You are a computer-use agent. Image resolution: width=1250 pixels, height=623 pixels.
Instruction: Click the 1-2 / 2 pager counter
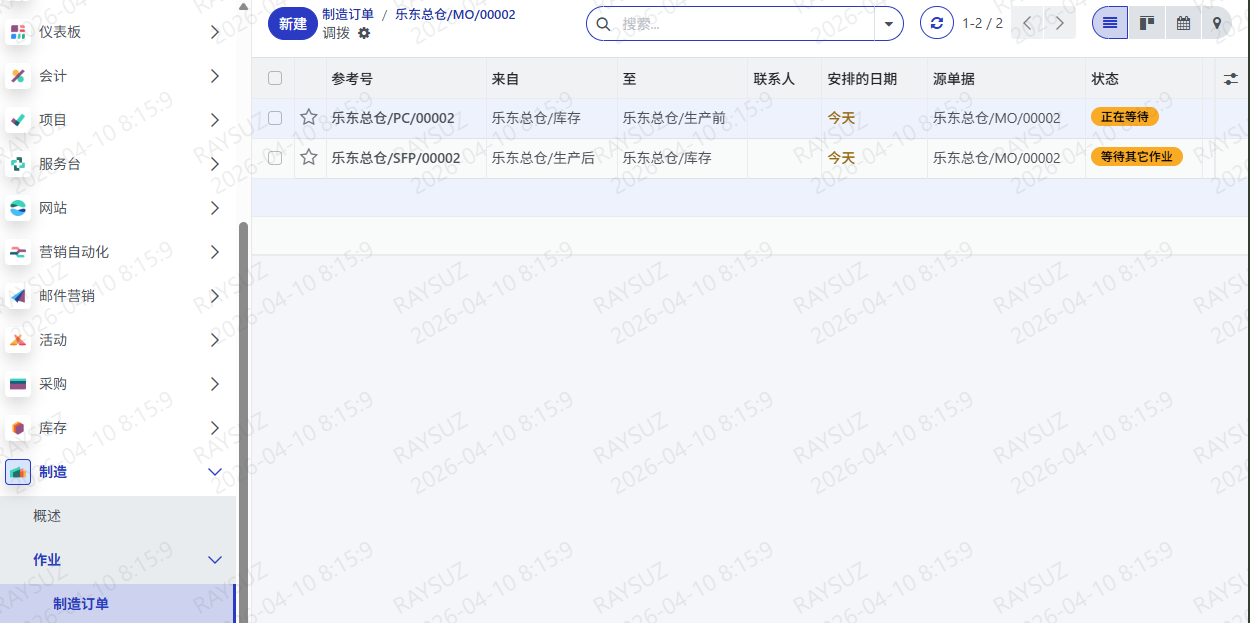(x=982, y=23)
